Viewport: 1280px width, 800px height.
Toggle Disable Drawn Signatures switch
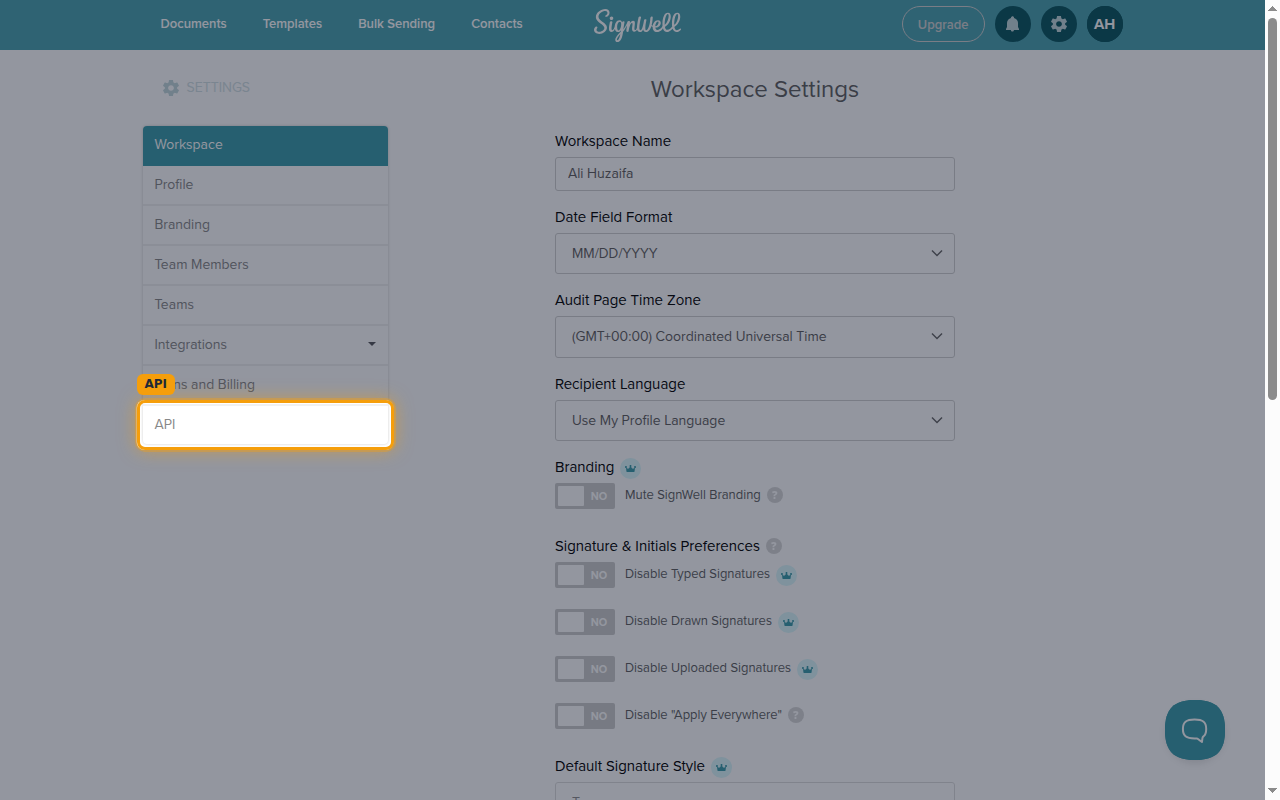[x=585, y=622]
